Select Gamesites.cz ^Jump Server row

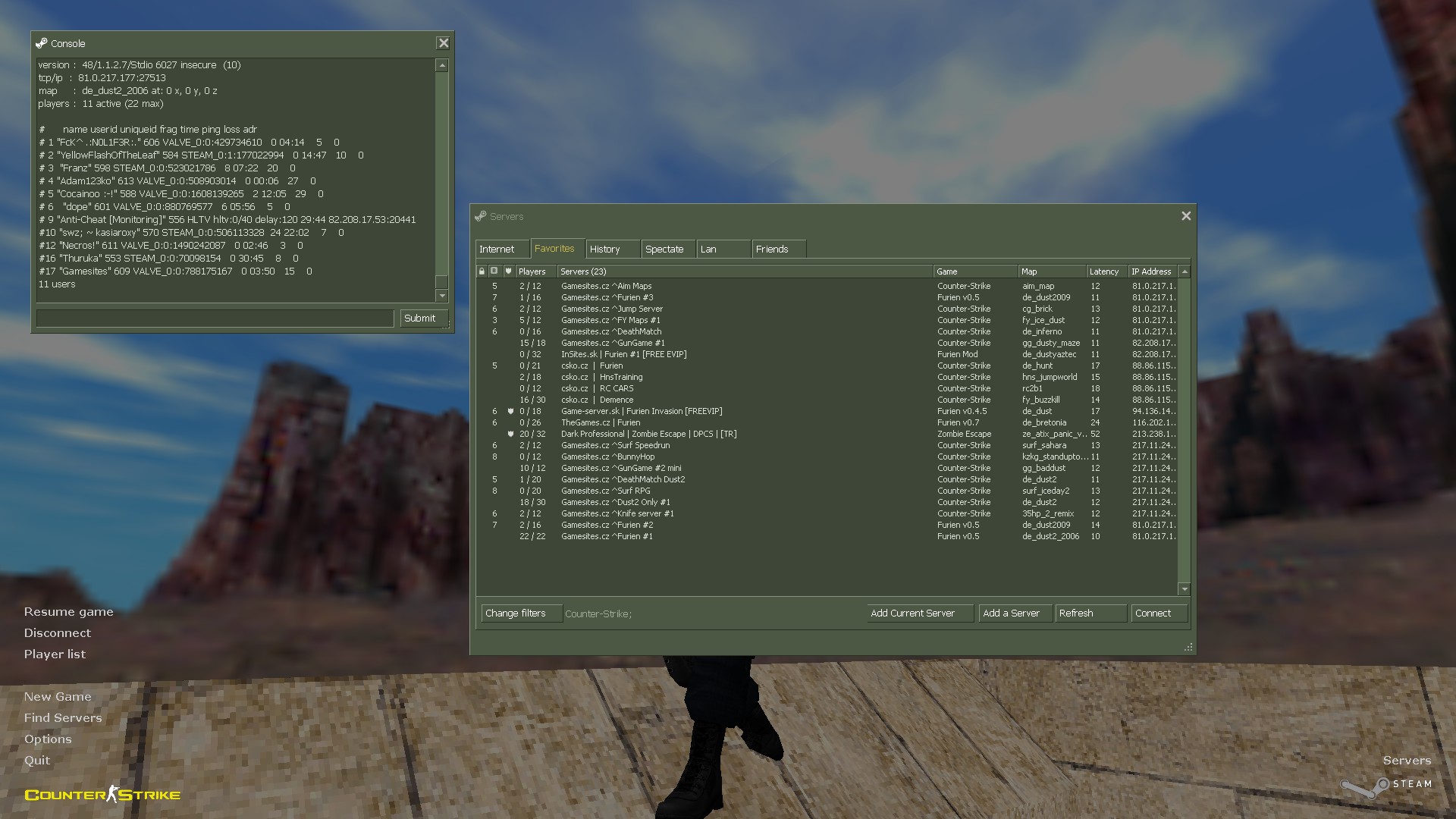(x=827, y=309)
